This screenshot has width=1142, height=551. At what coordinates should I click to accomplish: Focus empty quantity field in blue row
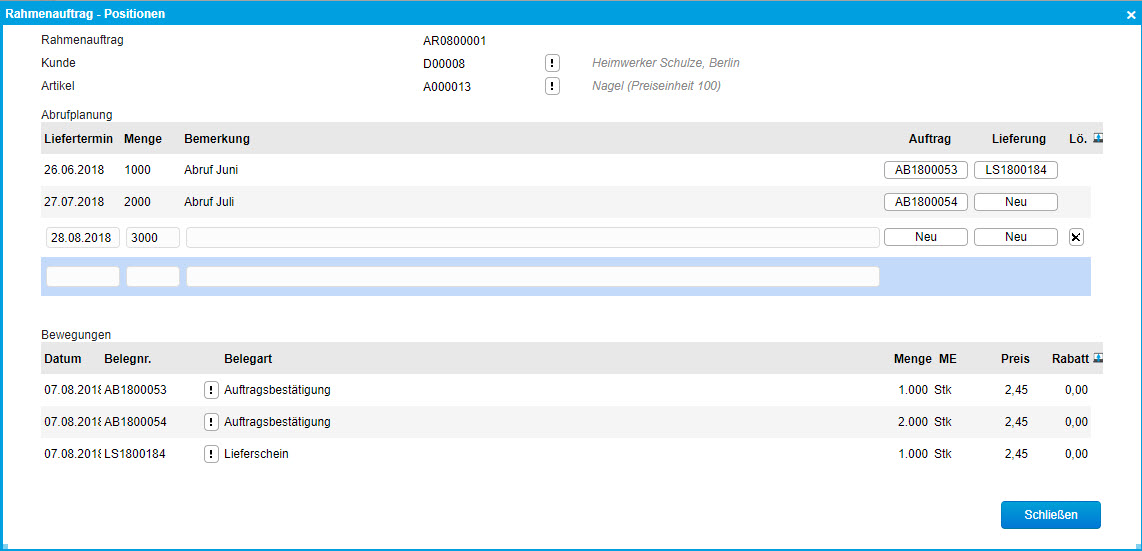[153, 277]
